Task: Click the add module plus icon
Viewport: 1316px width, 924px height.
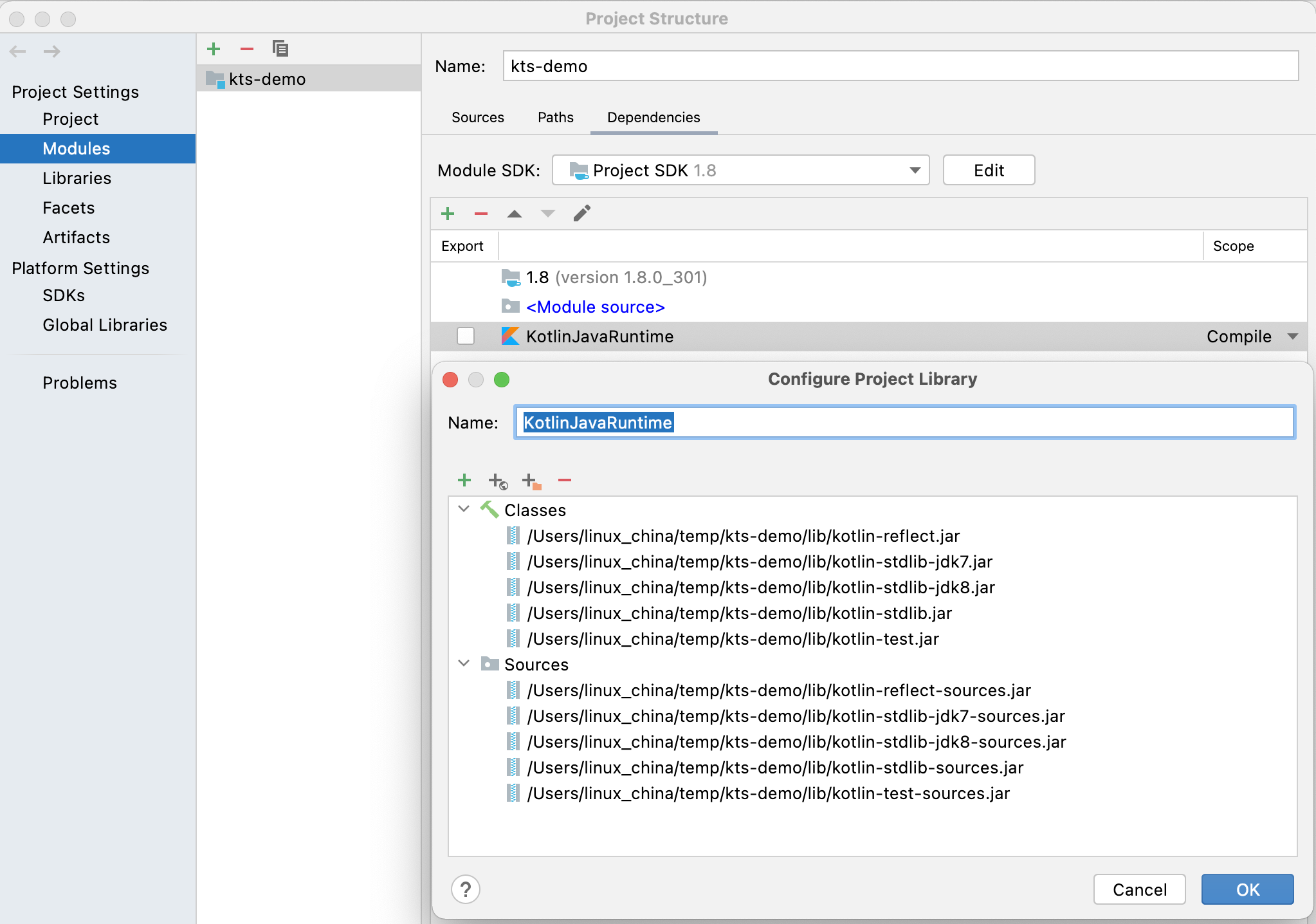Action: tap(214, 49)
